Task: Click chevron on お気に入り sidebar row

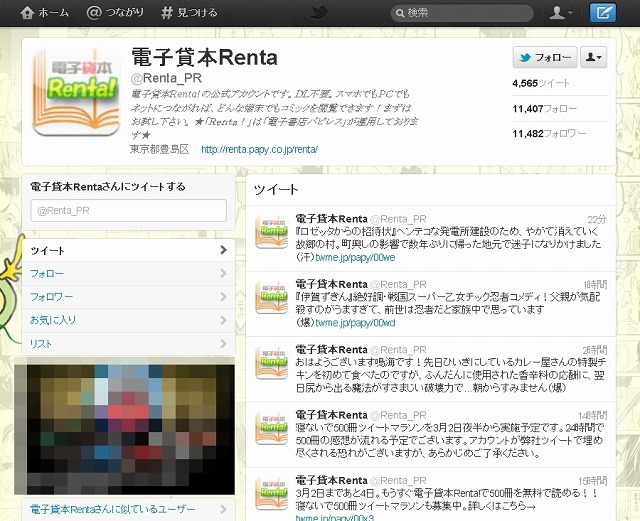Action: (223, 320)
